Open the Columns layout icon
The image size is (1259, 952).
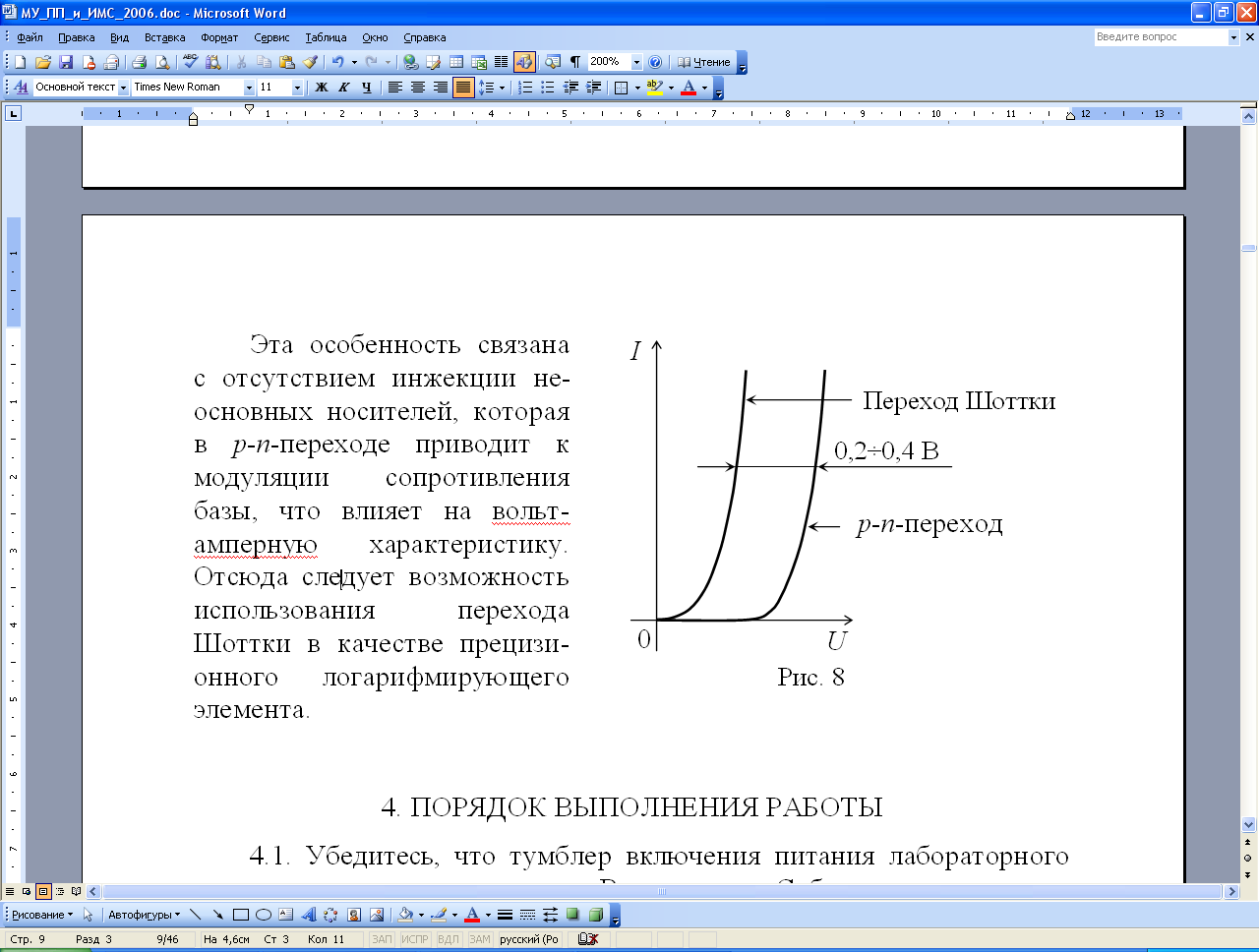(x=501, y=62)
